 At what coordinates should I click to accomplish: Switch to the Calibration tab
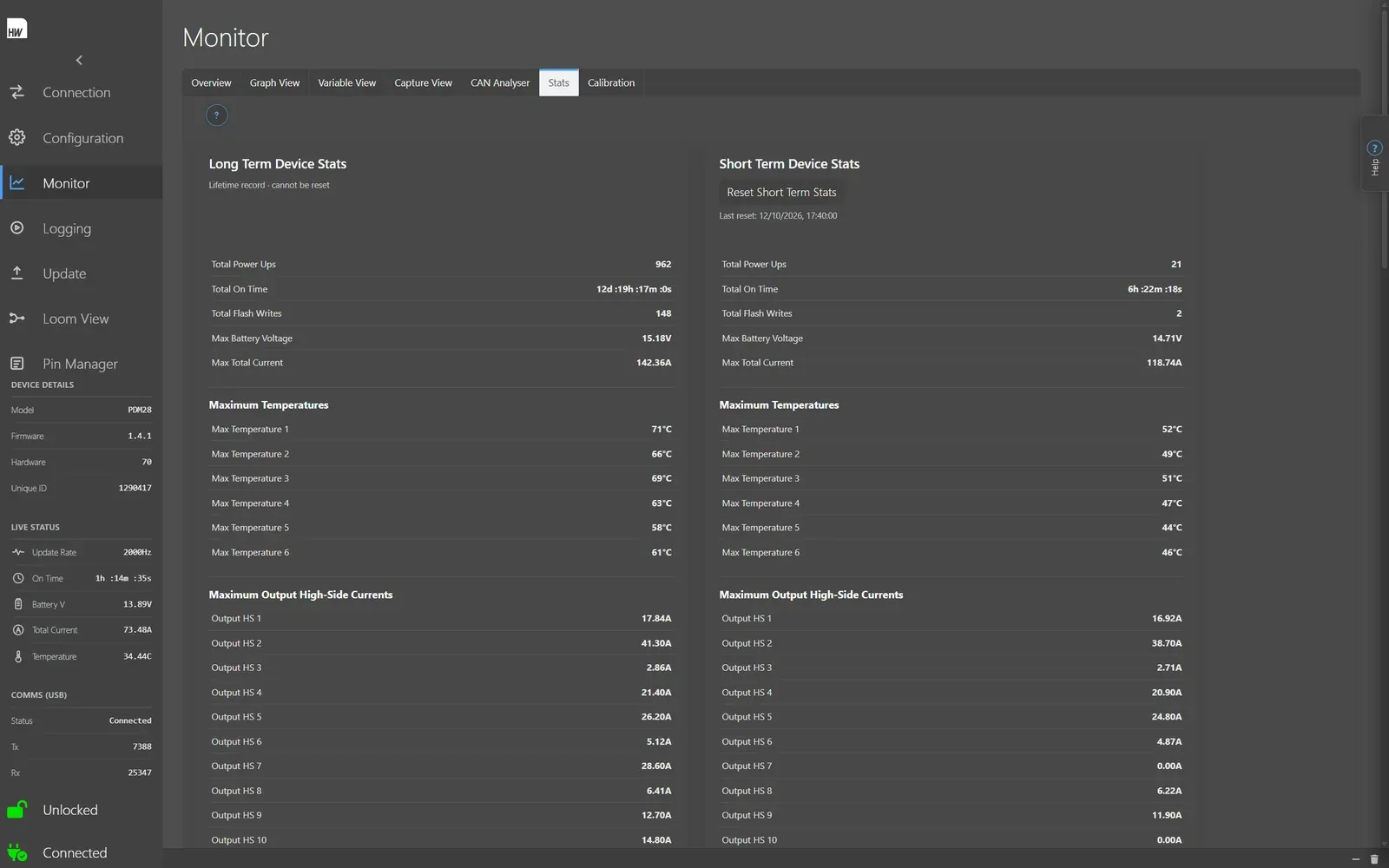pos(611,82)
